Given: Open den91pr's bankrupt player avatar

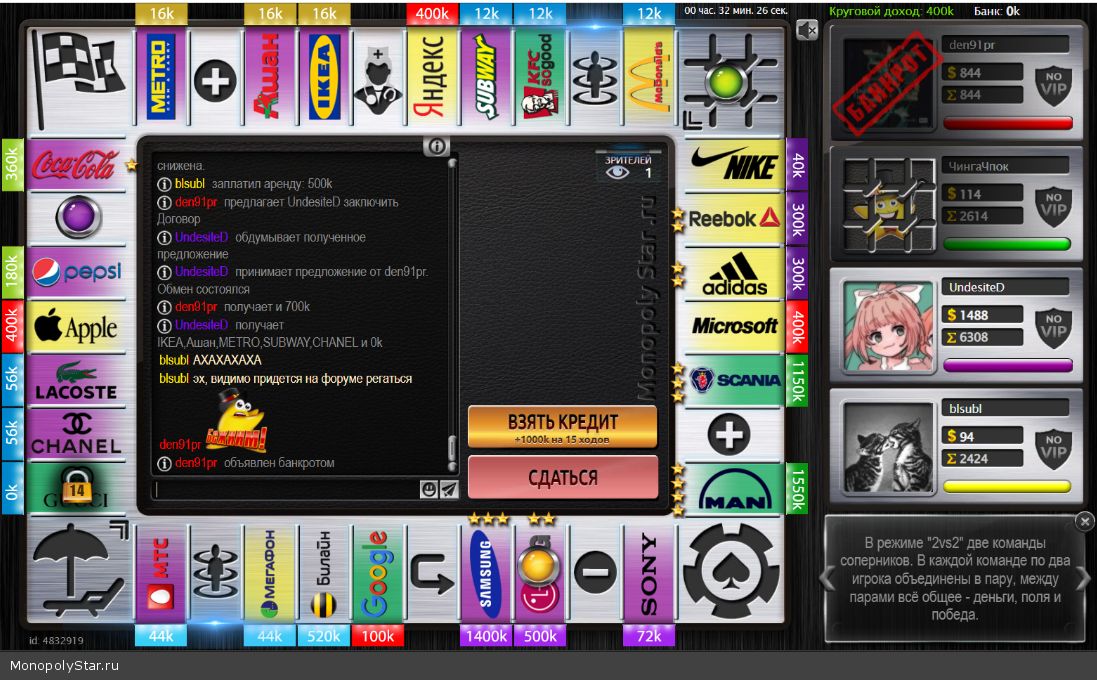Looking at the screenshot, I should (889, 83).
